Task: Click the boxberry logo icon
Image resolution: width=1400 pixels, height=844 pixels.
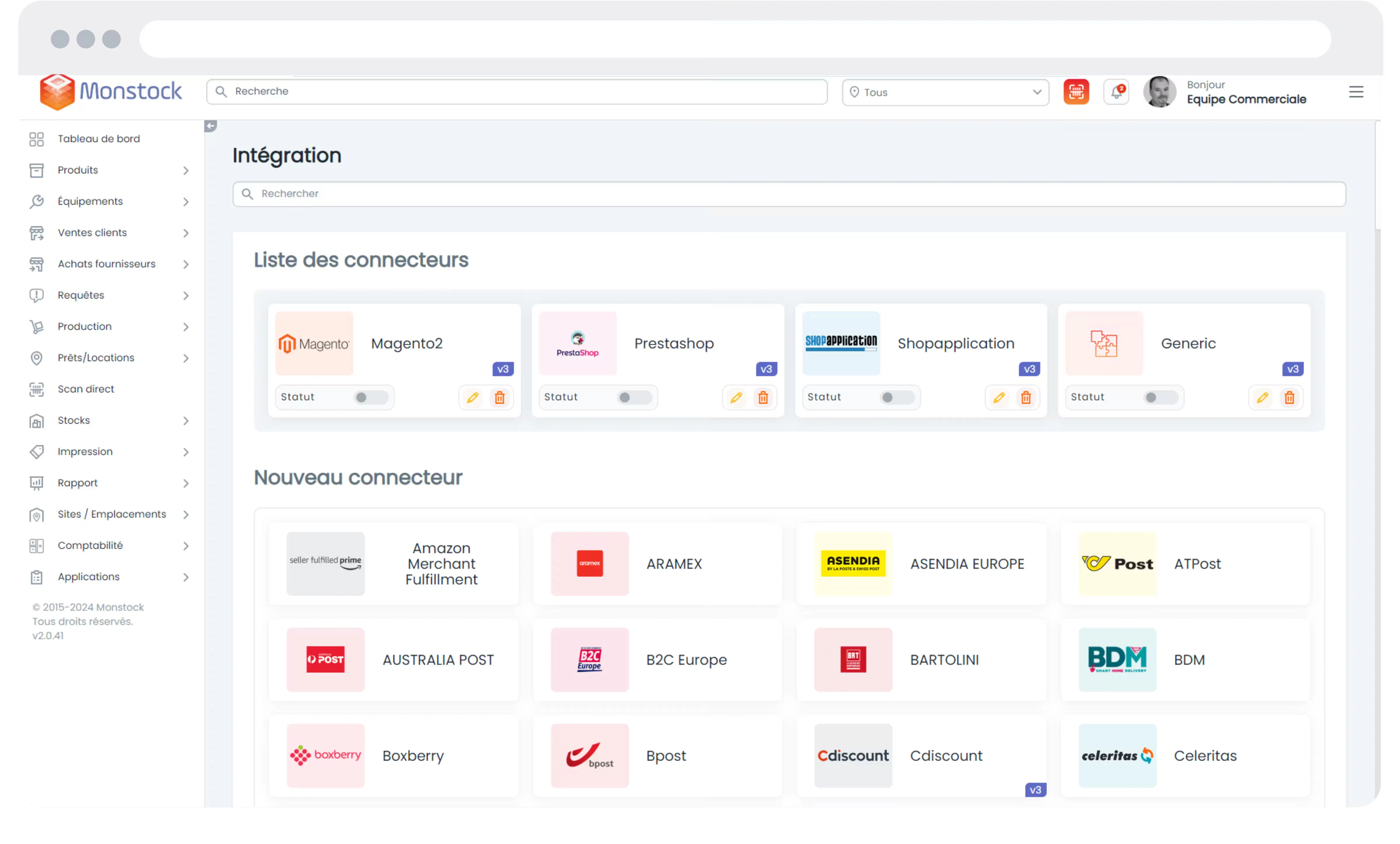Action: [325, 756]
